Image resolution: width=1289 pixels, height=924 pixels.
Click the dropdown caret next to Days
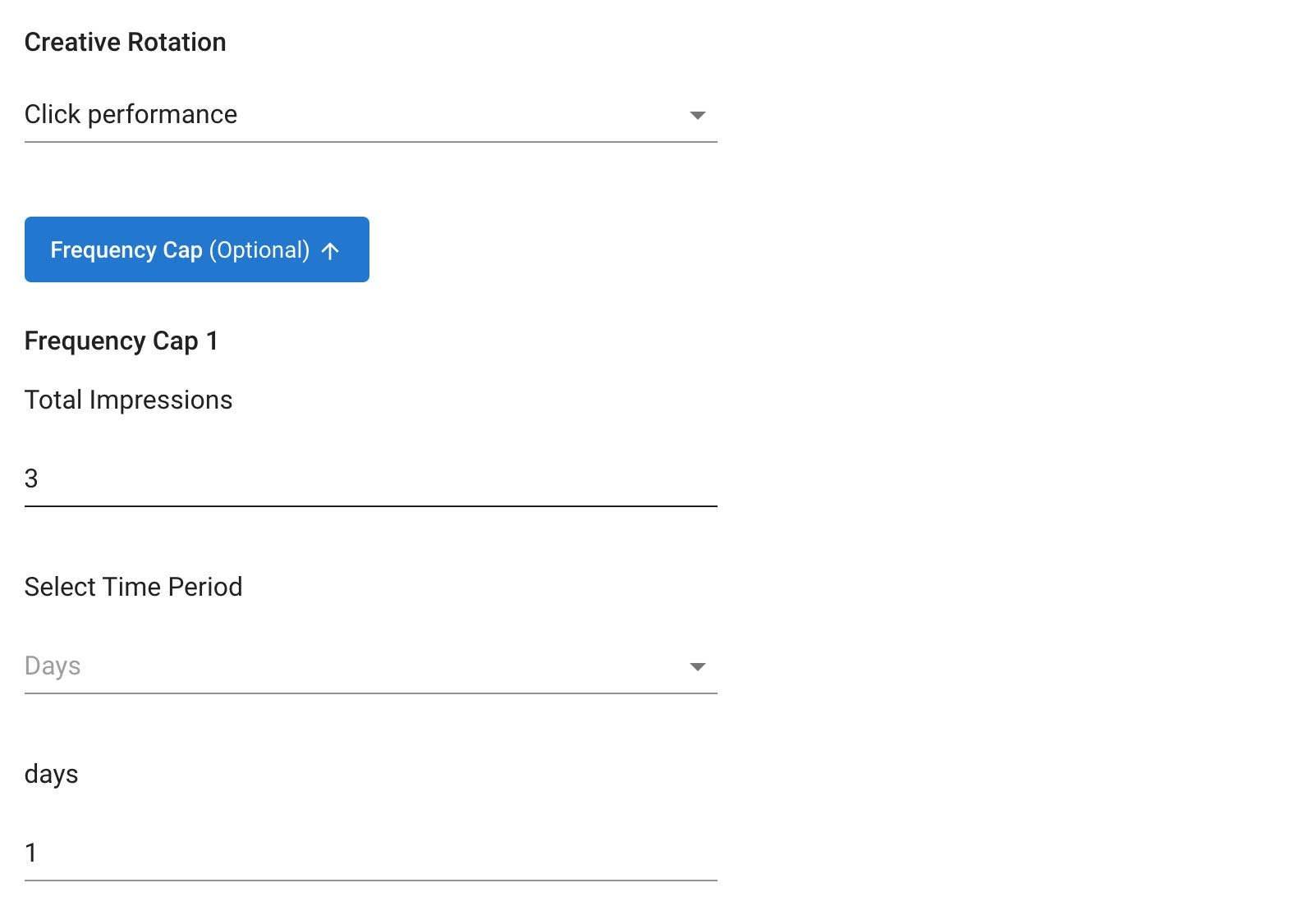[x=696, y=666]
